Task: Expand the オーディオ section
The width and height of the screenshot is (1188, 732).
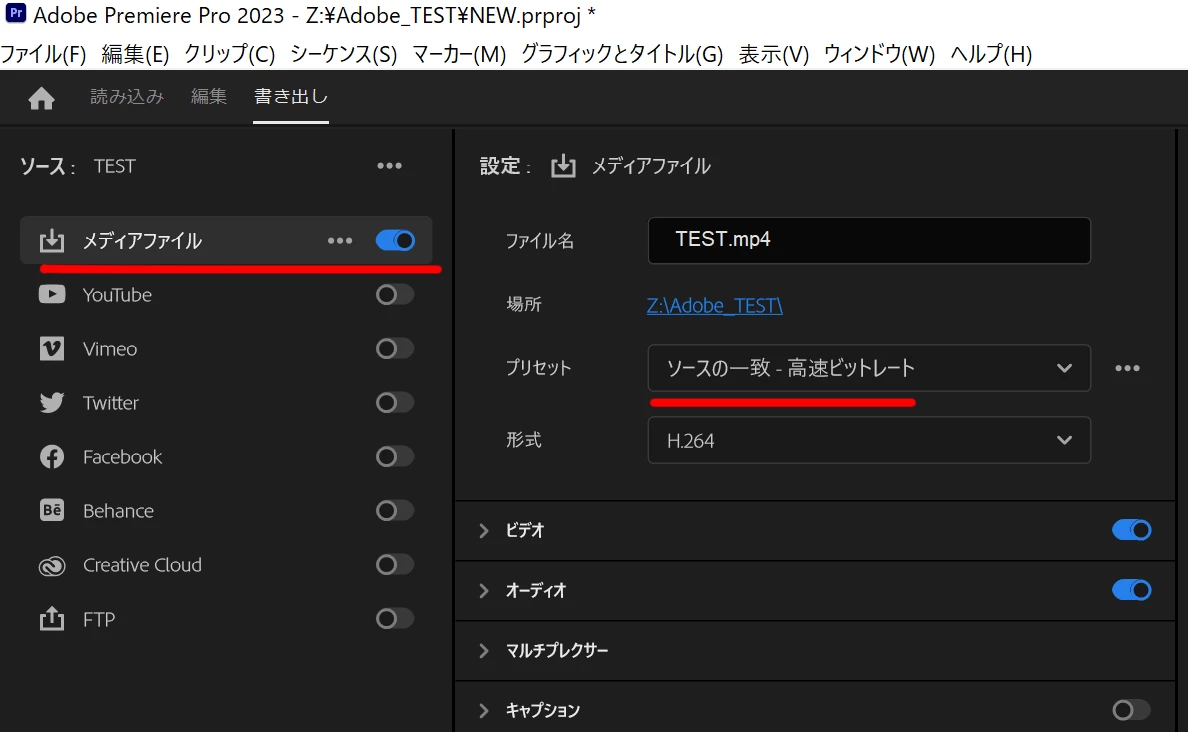Action: (x=483, y=590)
